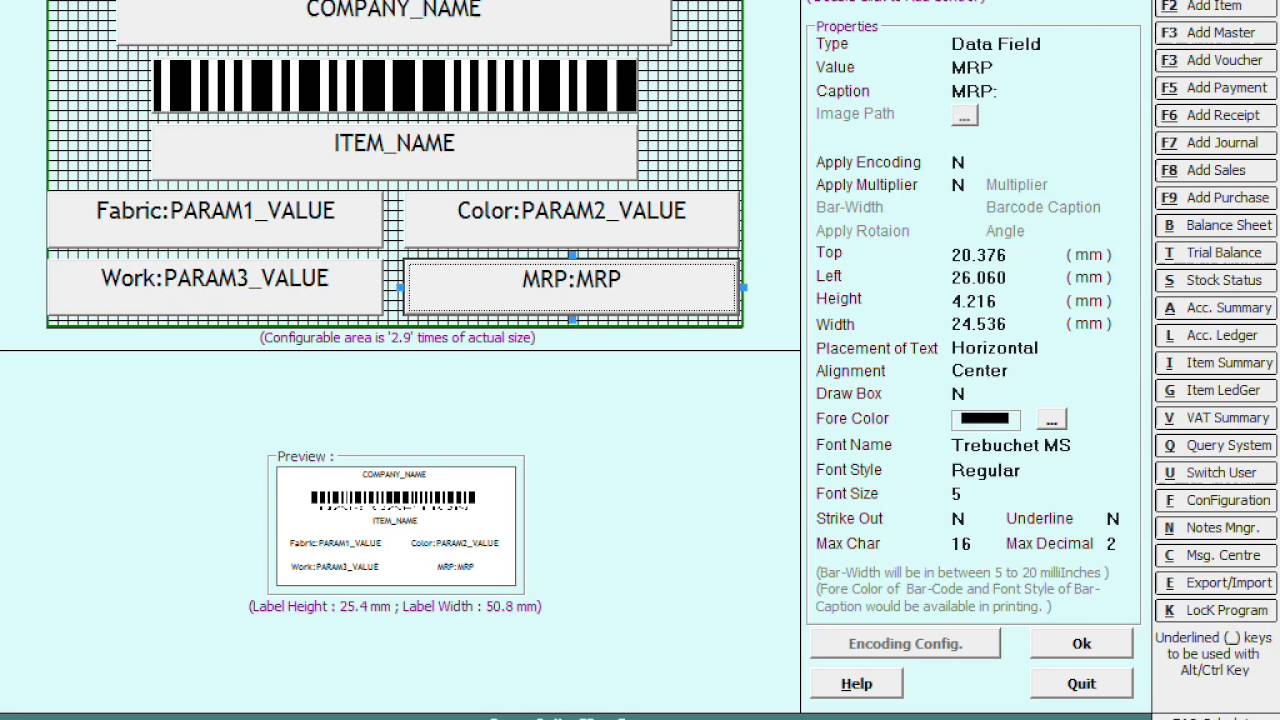Select the barcode element in designer

tap(394, 86)
